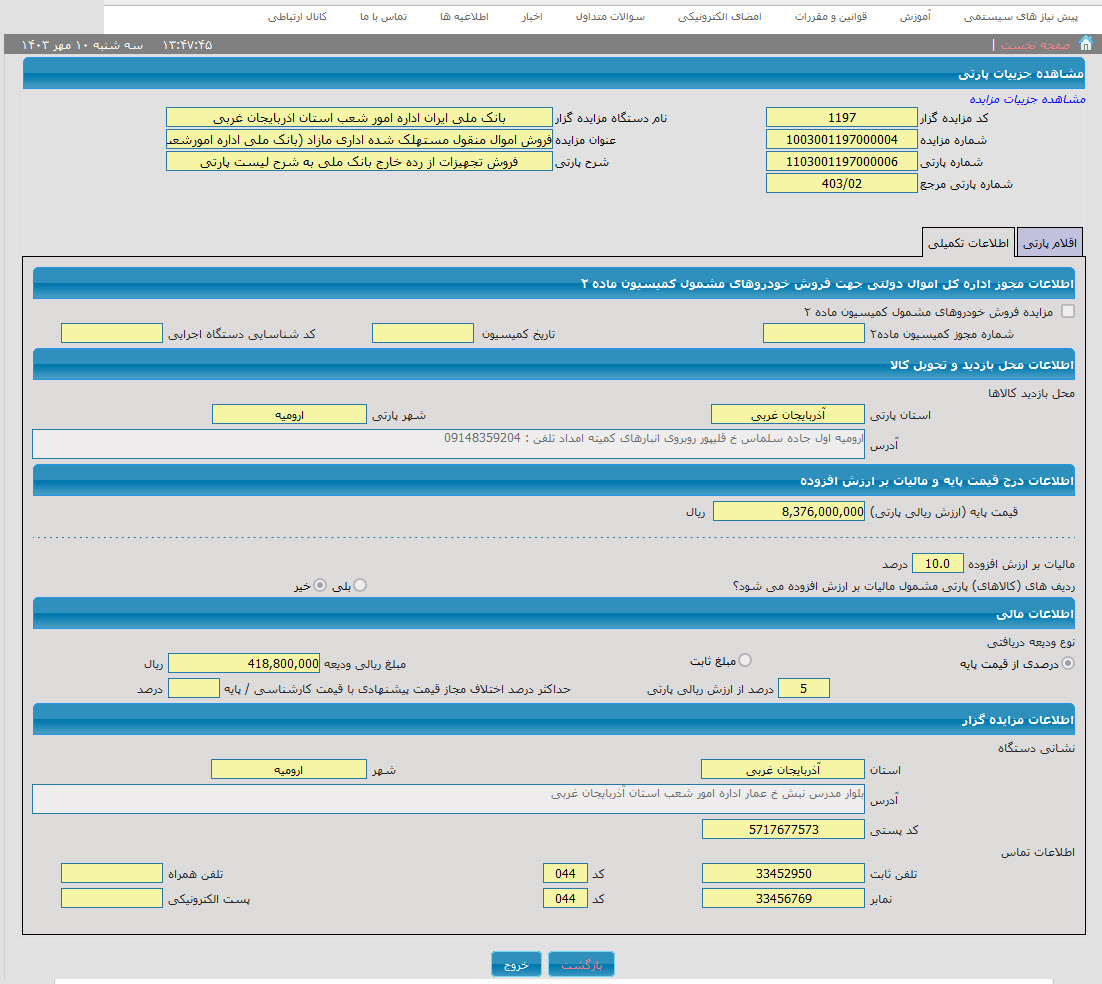Open the قوانین و مقررات menu
This screenshot has height=984, width=1102.
pyautogui.click(x=831, y=18)
